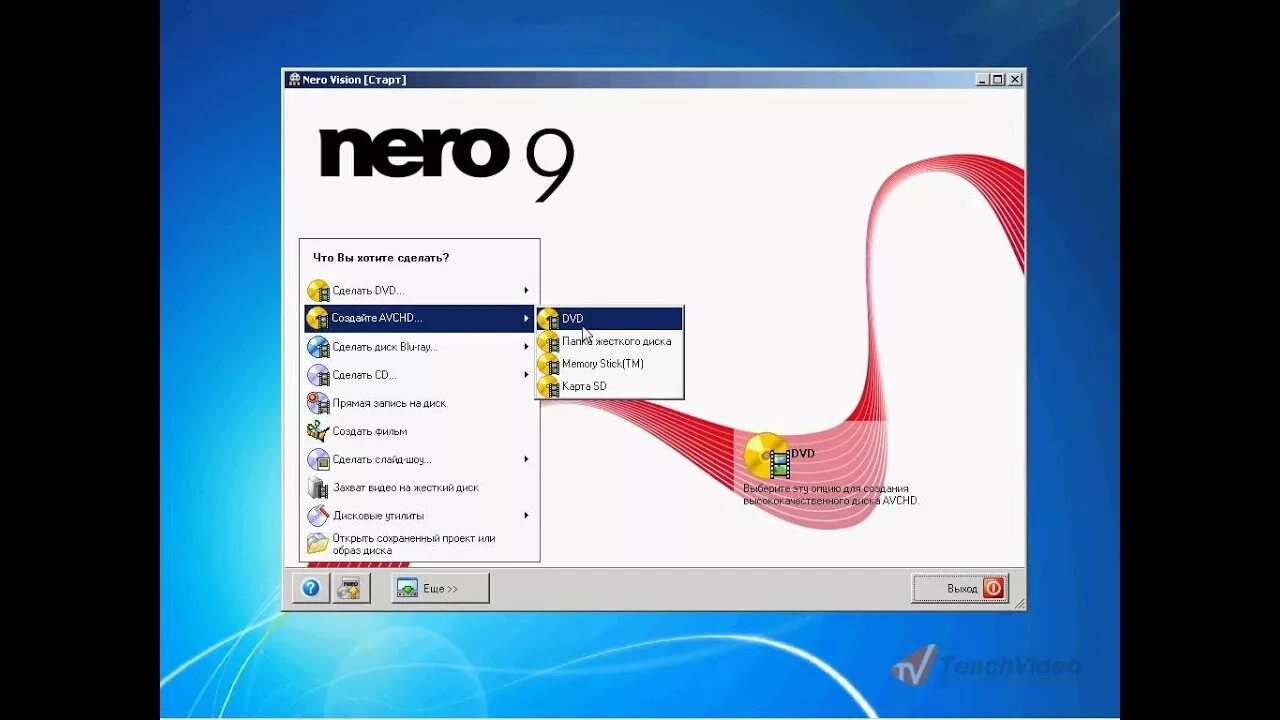Viewport: 1280px width, 720px height.
Task: Choose Прямая запись на диск
Action: click(x=419, y=403)
